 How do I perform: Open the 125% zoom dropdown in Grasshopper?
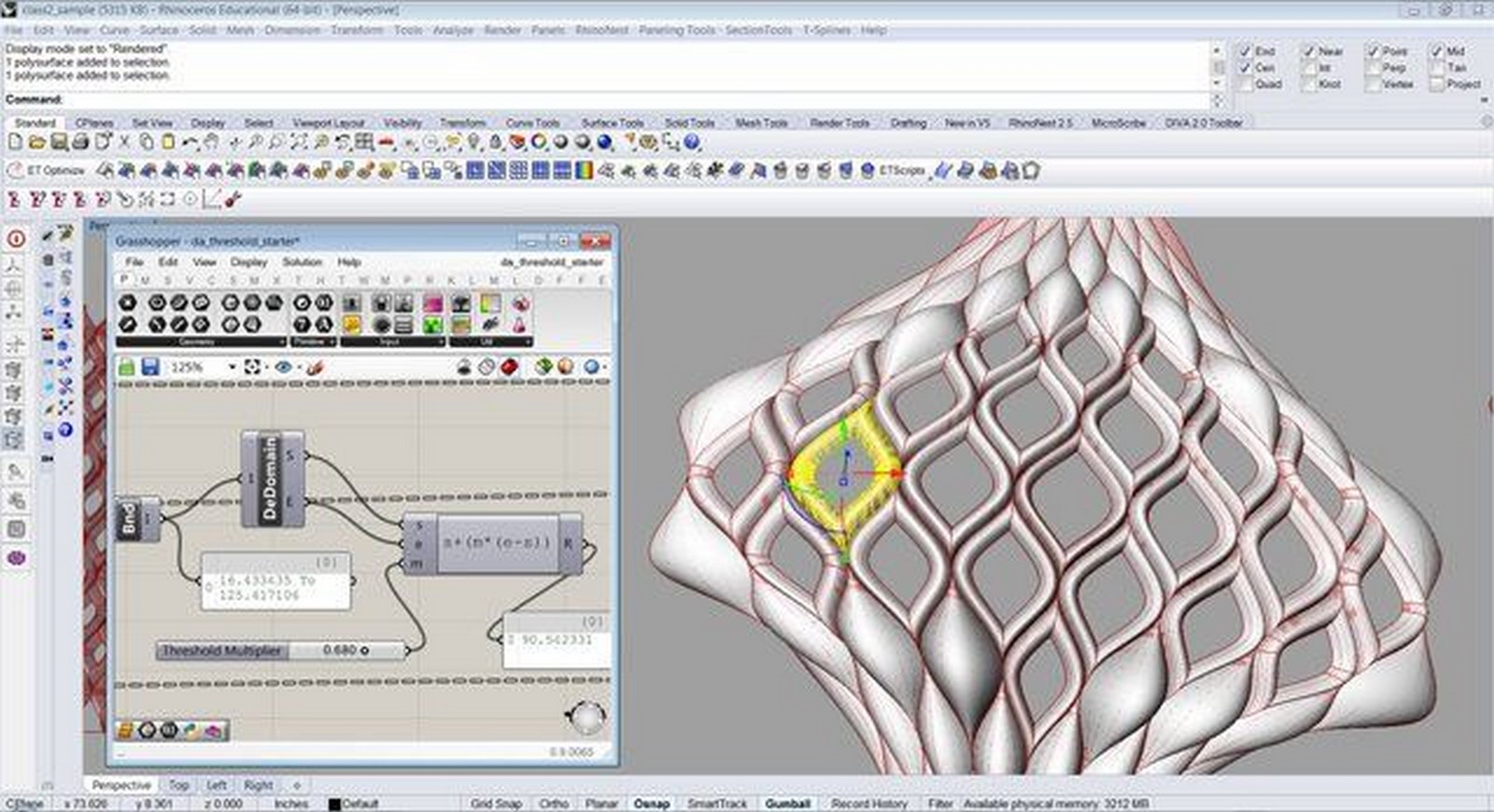(x=232, y=368)
